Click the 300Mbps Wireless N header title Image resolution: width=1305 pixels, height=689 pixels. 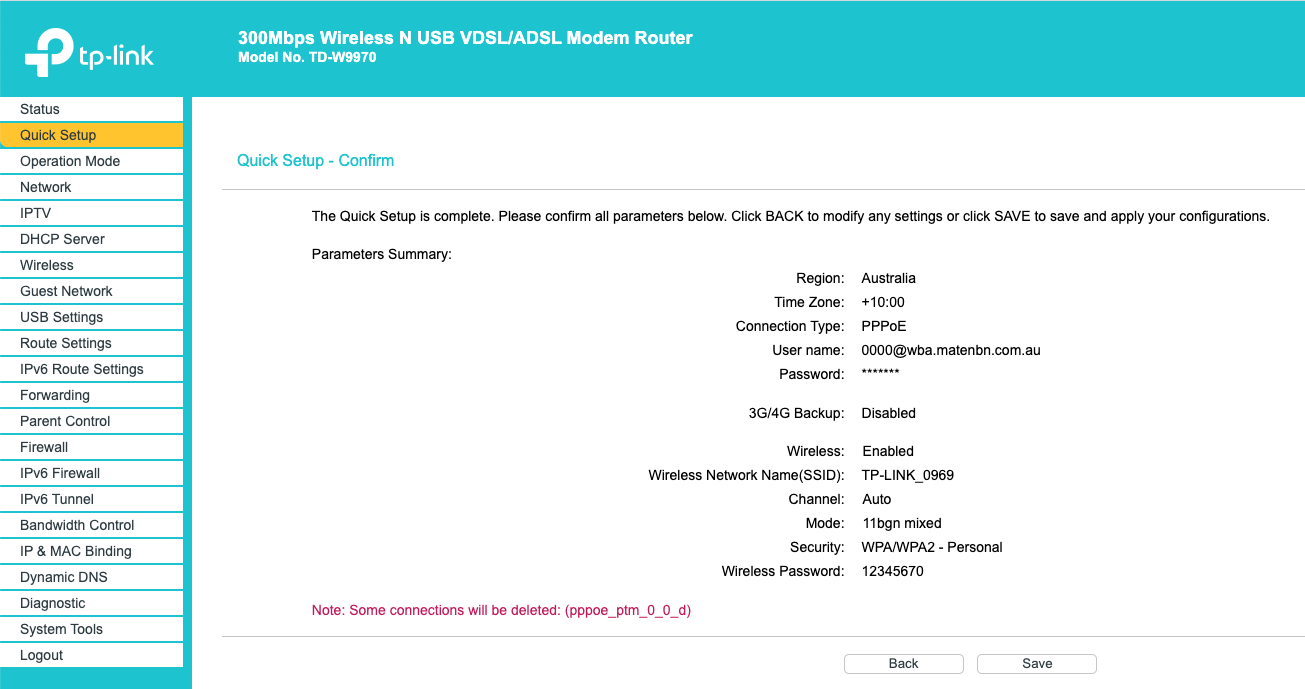tap(465, 38)
